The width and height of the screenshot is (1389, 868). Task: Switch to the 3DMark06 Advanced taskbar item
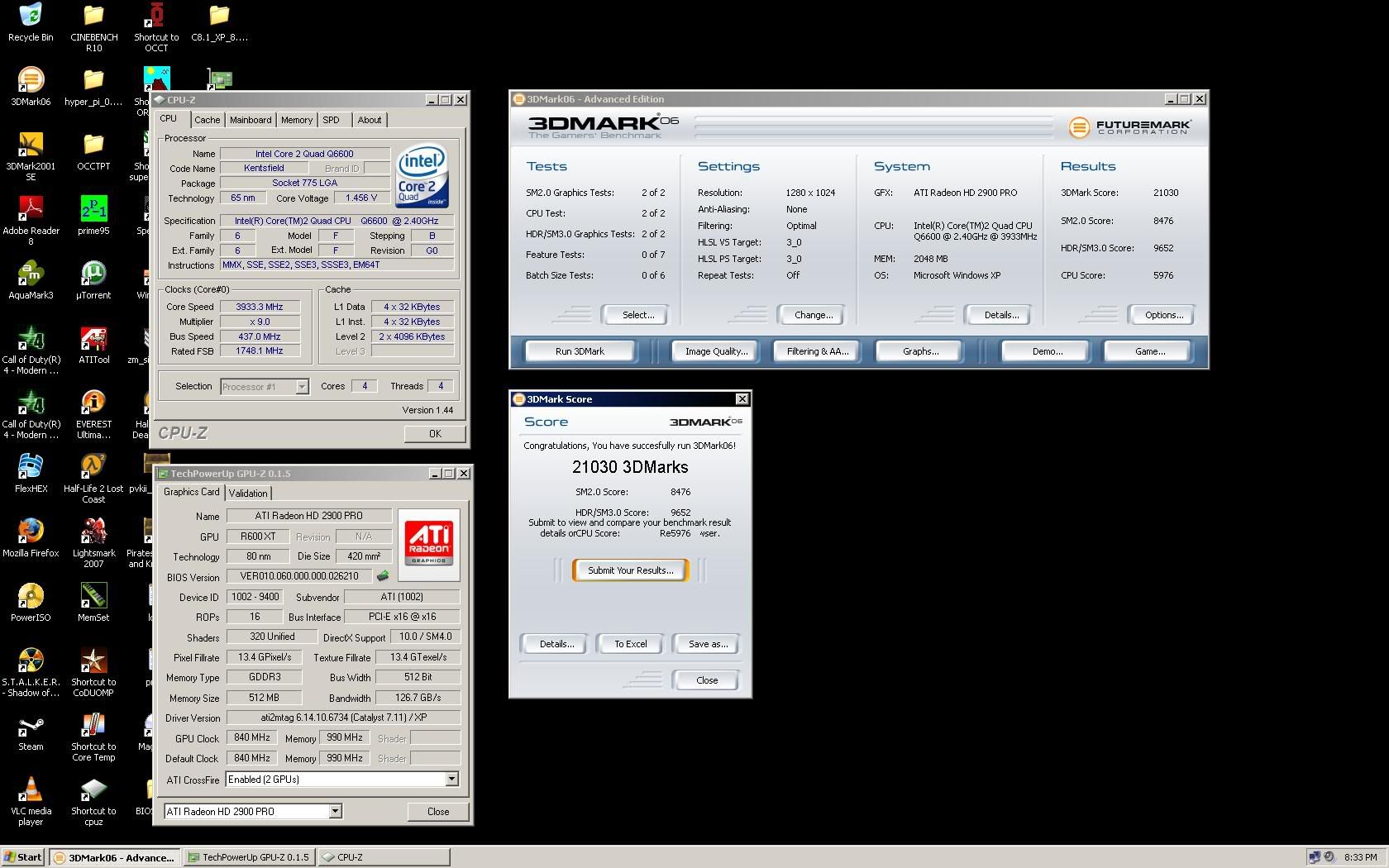114,857
